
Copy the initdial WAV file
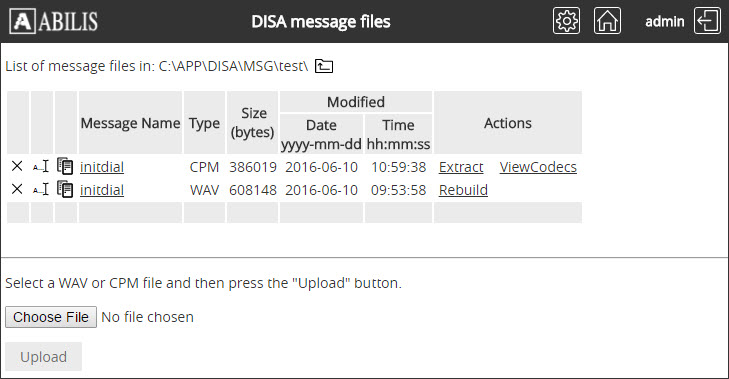pyautogui.click(x=65, y=189)
